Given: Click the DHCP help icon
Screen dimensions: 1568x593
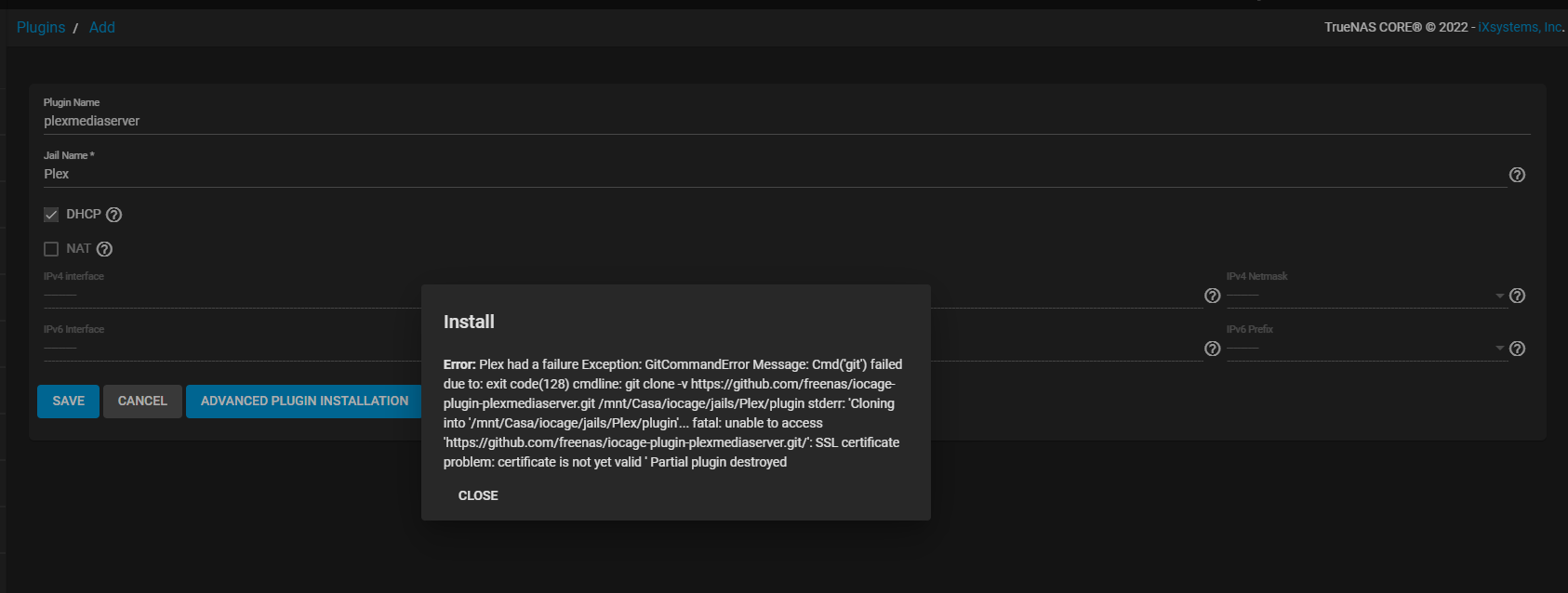Looking at the screenshot, I should [114, 215].
